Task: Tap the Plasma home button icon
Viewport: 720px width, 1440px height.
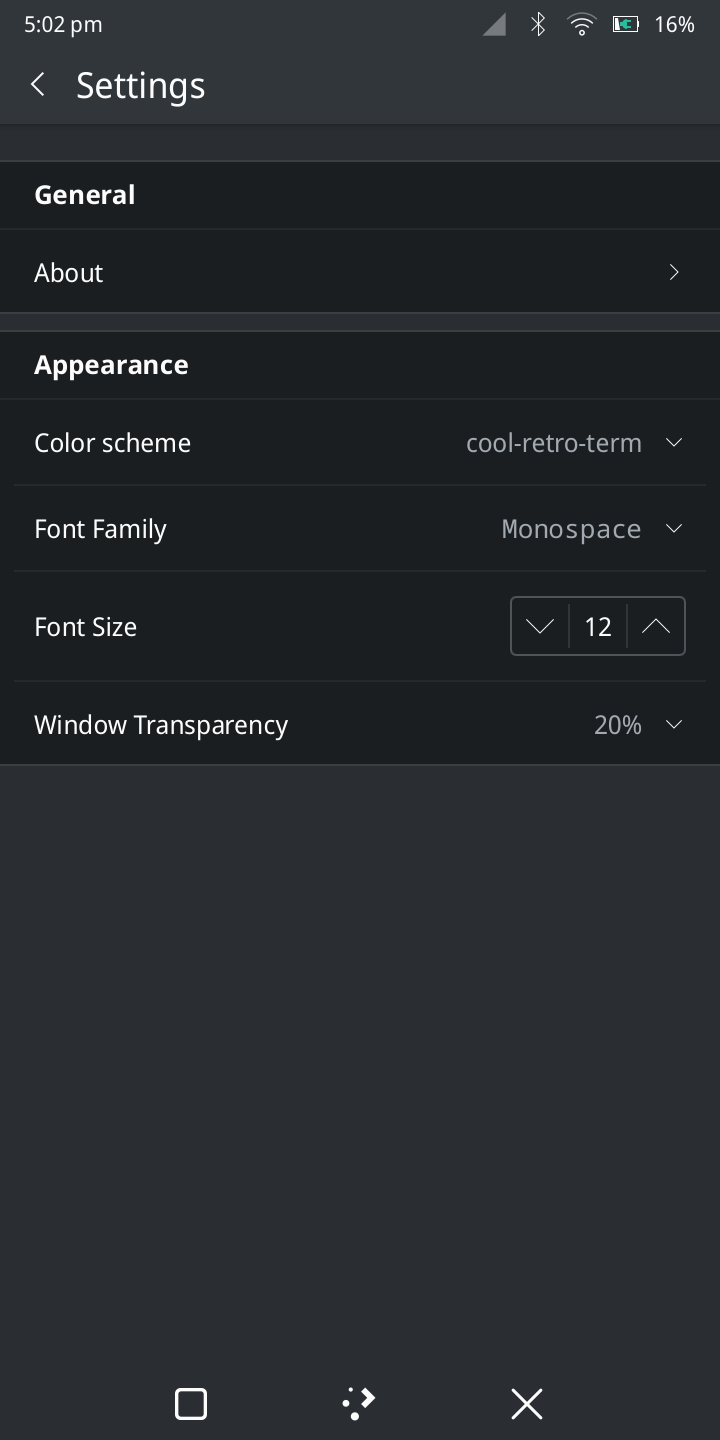Action: point(359,1404)
